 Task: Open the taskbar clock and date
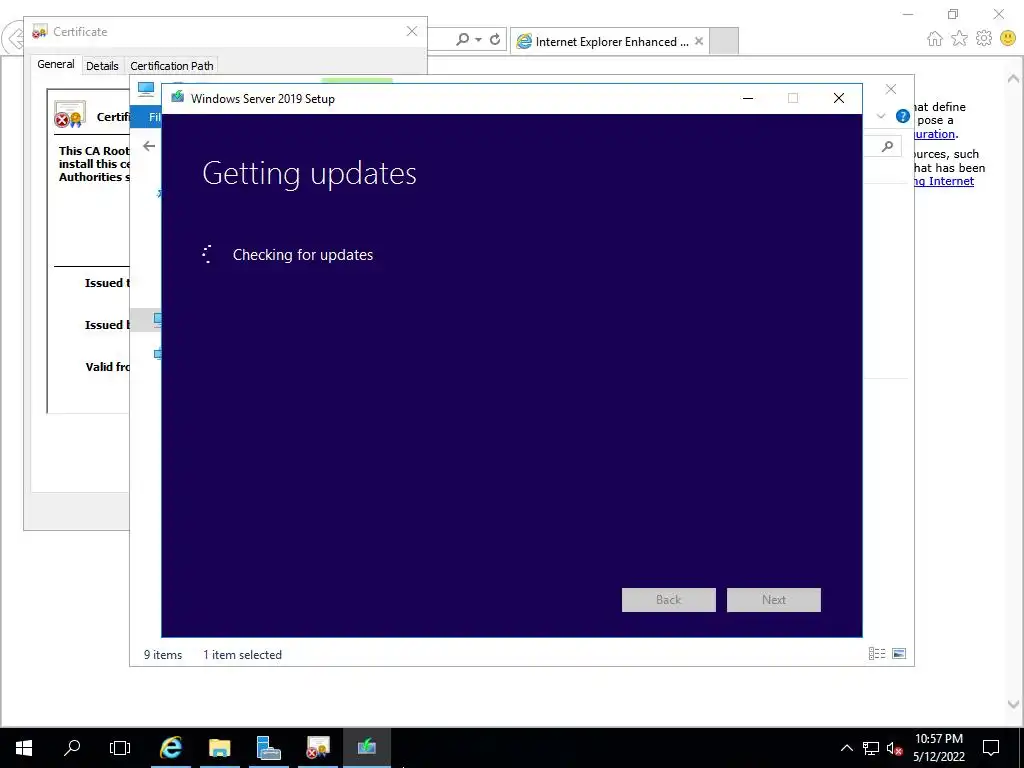pyautogui.click(x=938, y=748)
